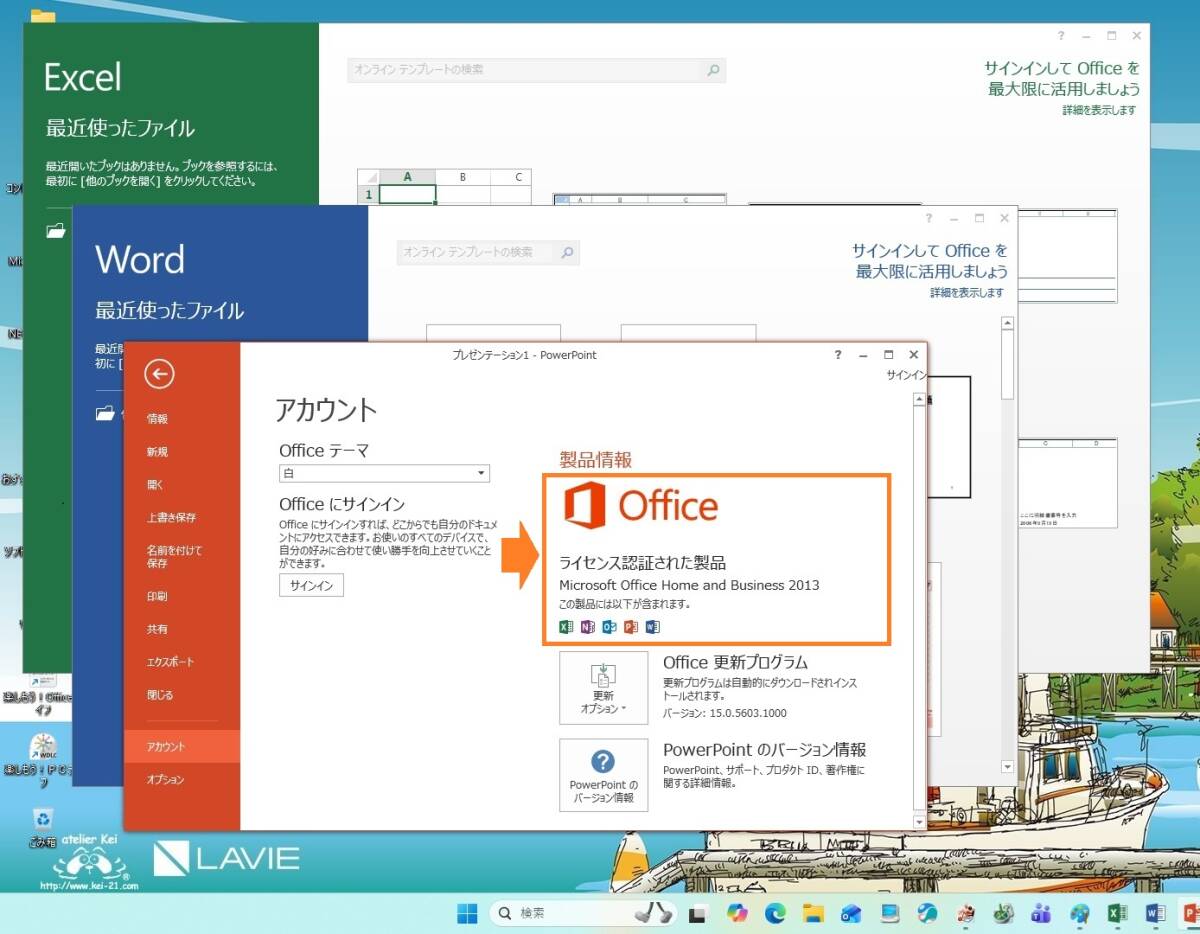Image resolution: width=1200 pixels, height=934 pixels.
Task: Click the サインイン button under Office にサインイン
Action: (311, 585)
